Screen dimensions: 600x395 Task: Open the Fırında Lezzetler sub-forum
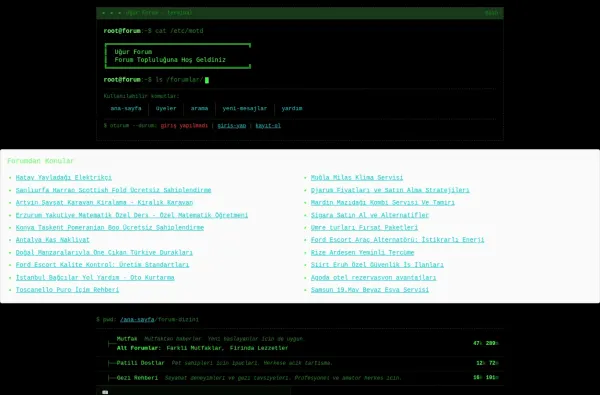point(259,348)
